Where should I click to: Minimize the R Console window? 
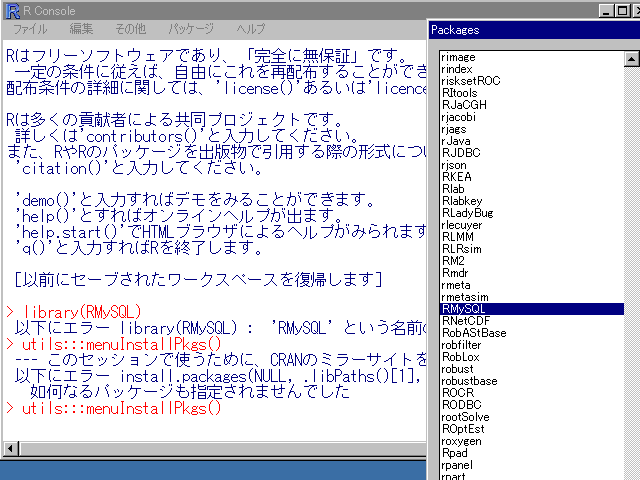606,11
